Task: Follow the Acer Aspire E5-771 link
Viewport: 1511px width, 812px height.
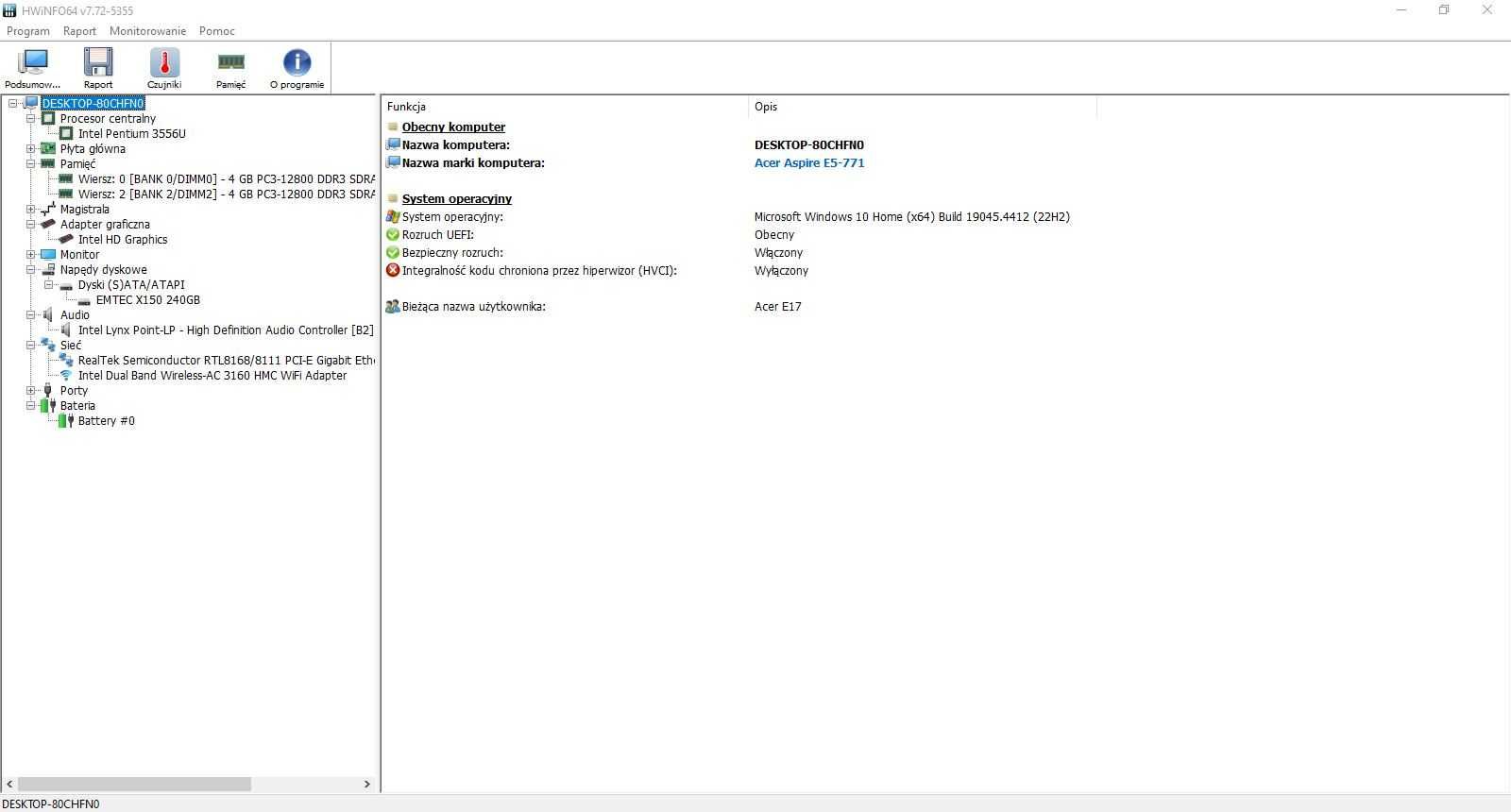Action: coord(809,163)
